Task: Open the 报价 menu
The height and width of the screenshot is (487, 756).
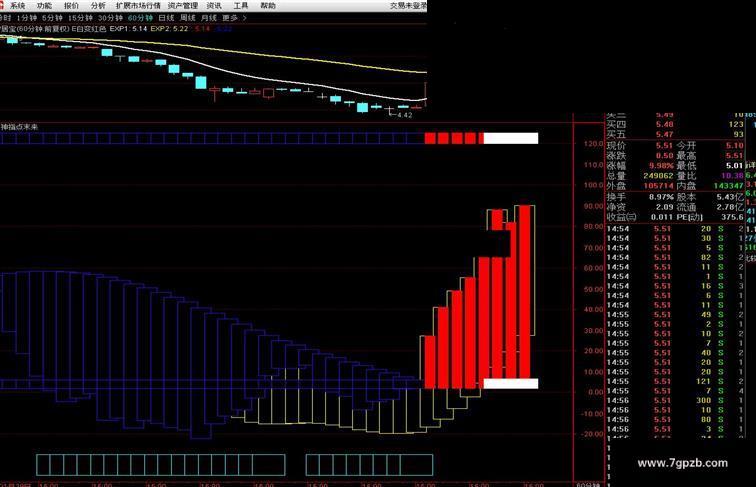Action: click(x=71, y=6)
